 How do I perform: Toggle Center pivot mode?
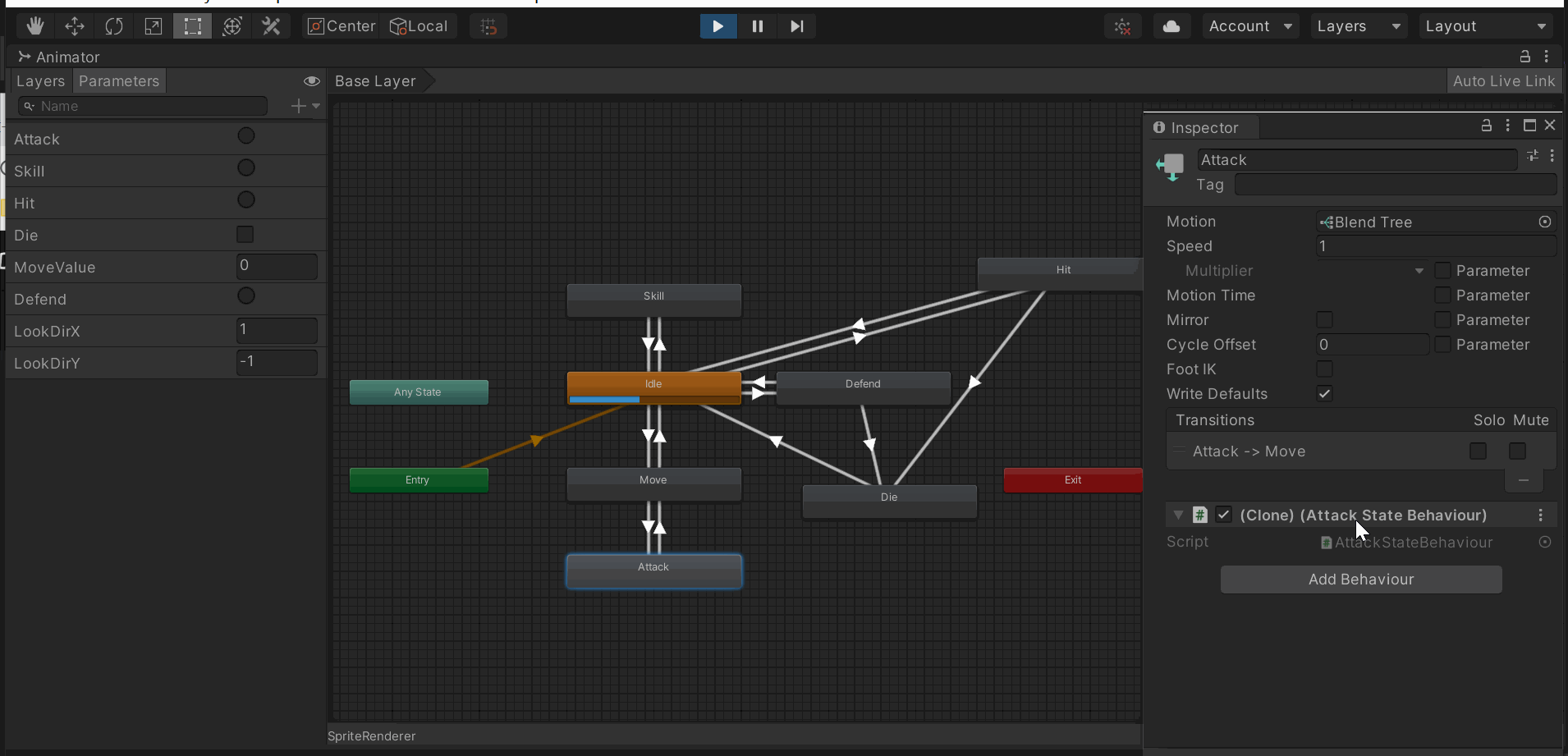click(342, 26)
